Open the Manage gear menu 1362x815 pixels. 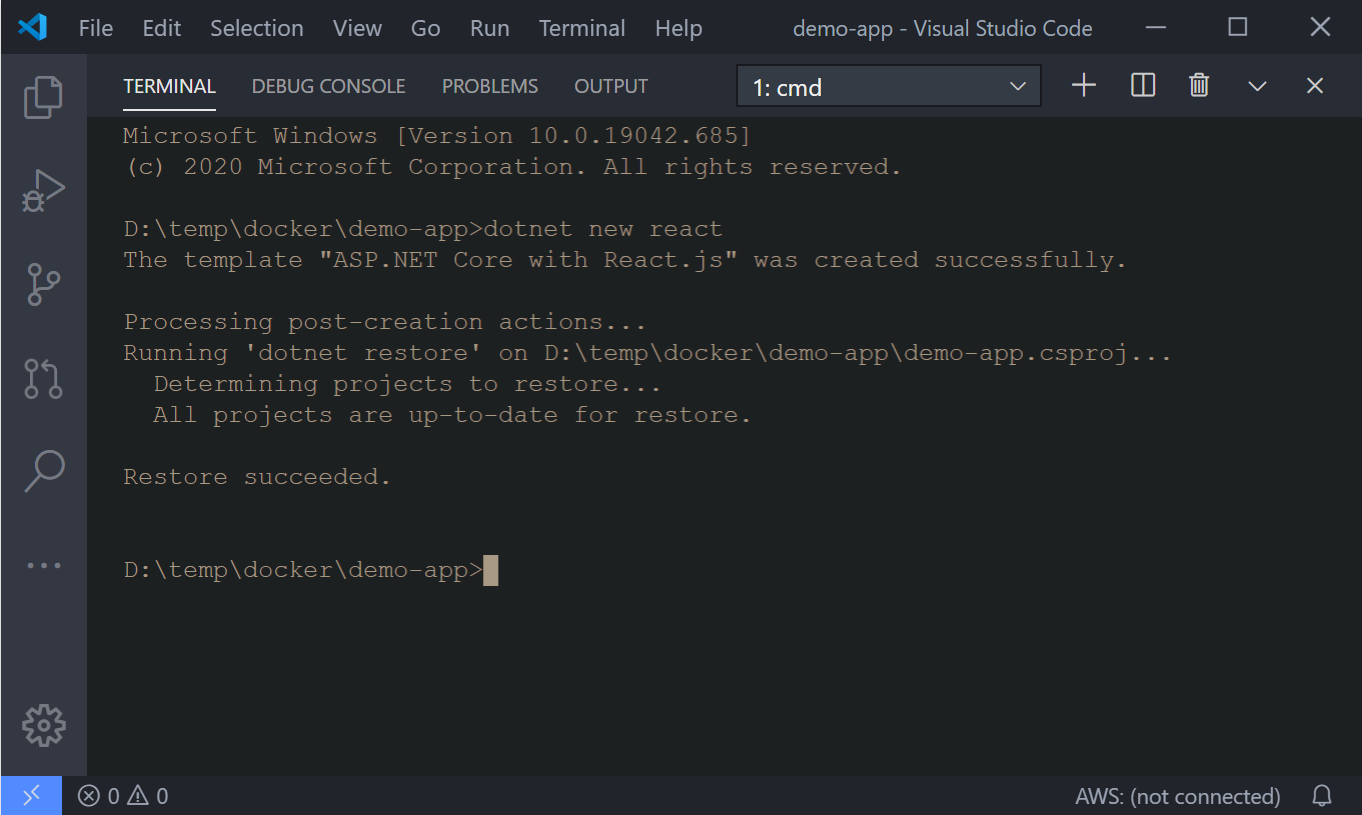(x=43, y=725)
